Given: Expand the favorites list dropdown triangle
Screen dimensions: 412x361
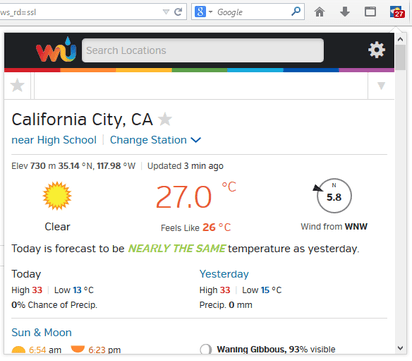Looking at the screenshot, I should pos(381,86).
